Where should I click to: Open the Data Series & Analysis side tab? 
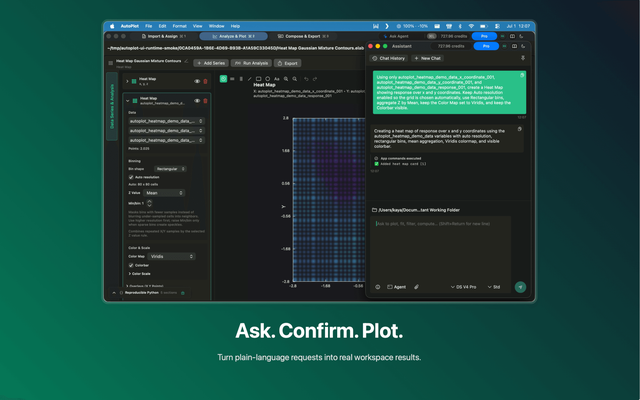pos(112,107)
